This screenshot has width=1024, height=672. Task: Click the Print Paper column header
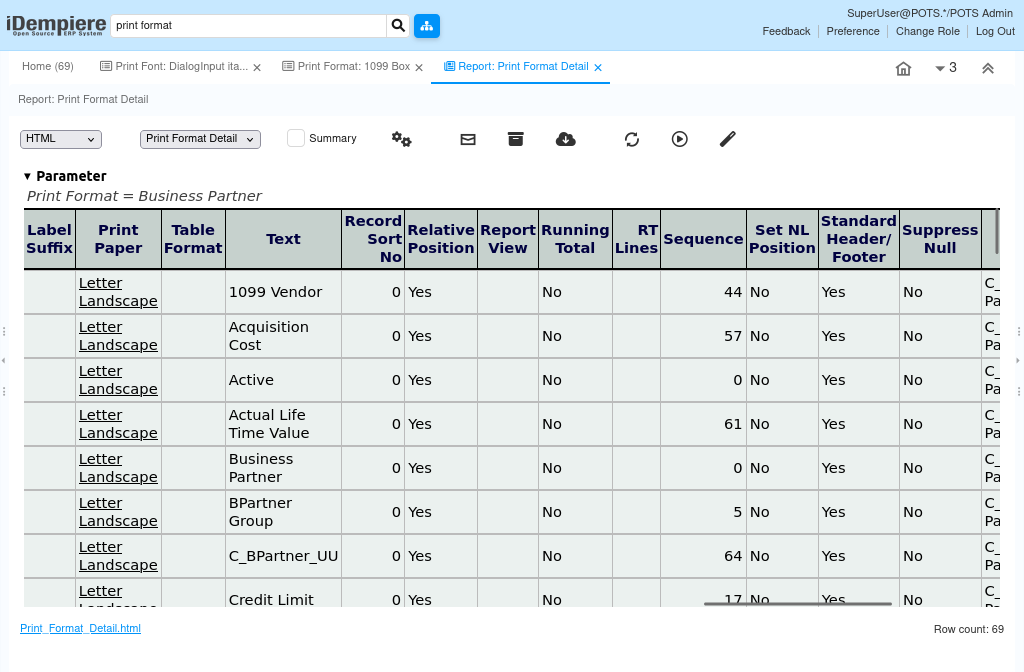click(118, 239)
